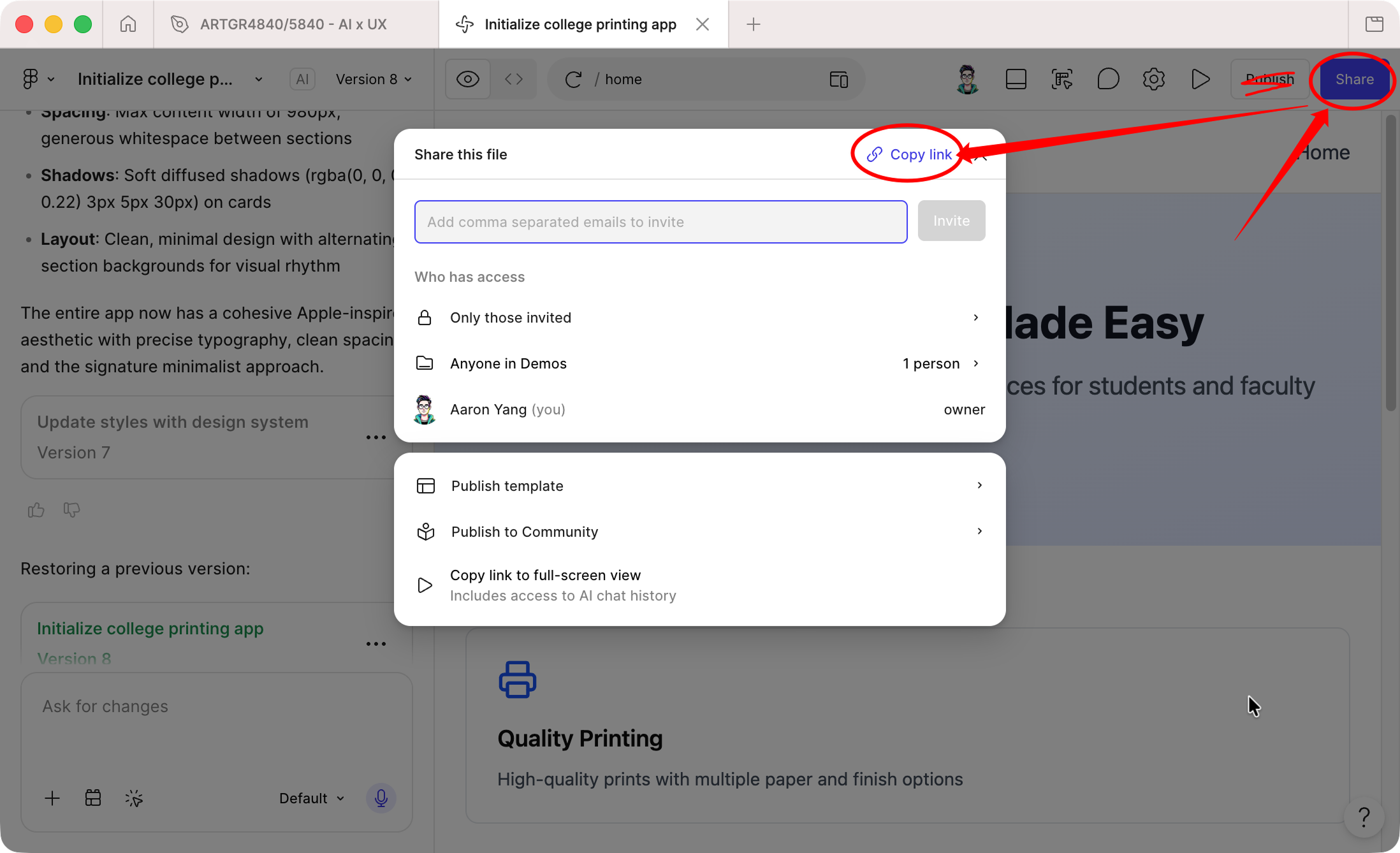Select Copy link to full-screen view
Image resolution: width=1400 pixels, height=853 pixels.
(700, 585)
